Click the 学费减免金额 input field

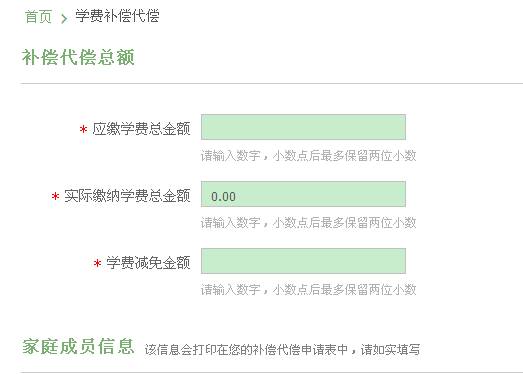click(303, 261)
